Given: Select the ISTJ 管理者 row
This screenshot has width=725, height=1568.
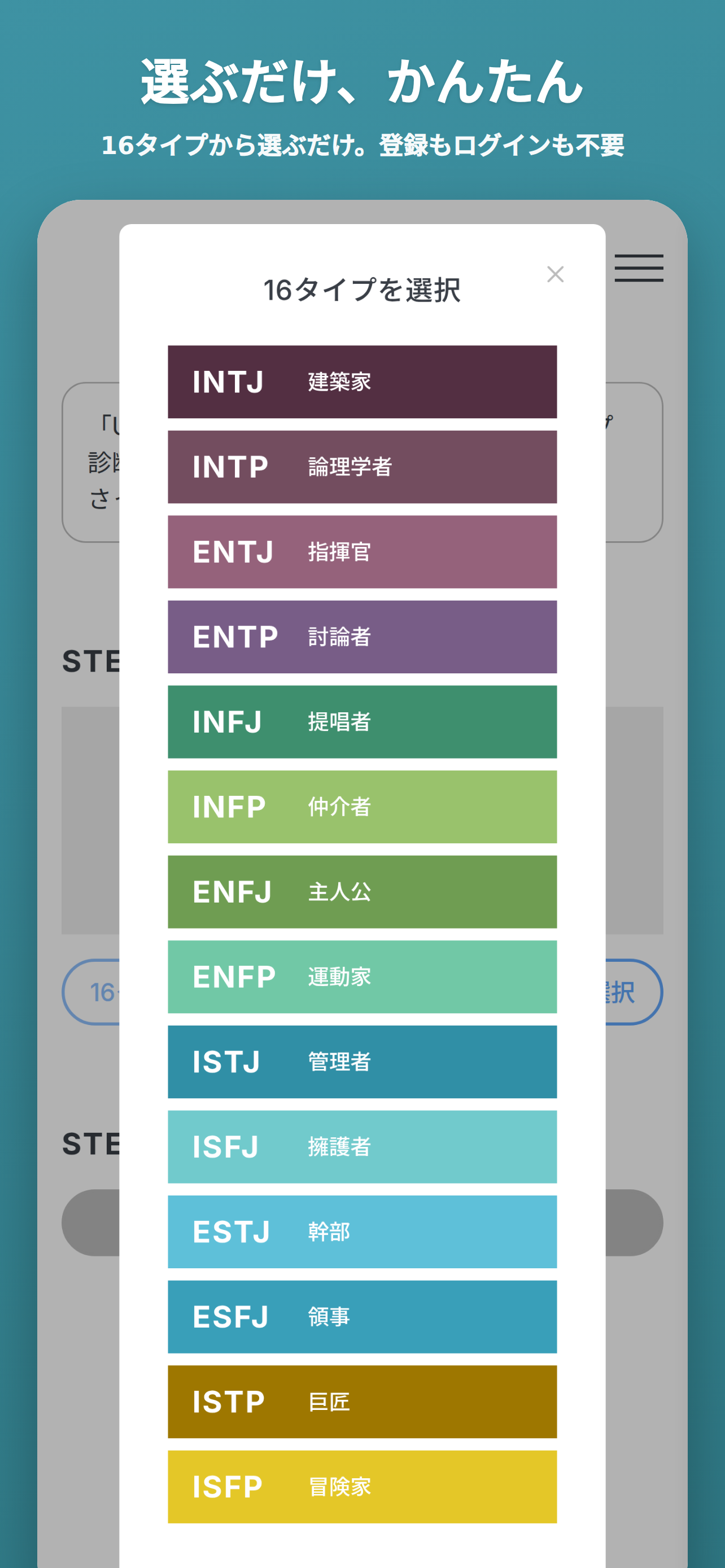Looking at the screenshot, I should point(362,1062).
